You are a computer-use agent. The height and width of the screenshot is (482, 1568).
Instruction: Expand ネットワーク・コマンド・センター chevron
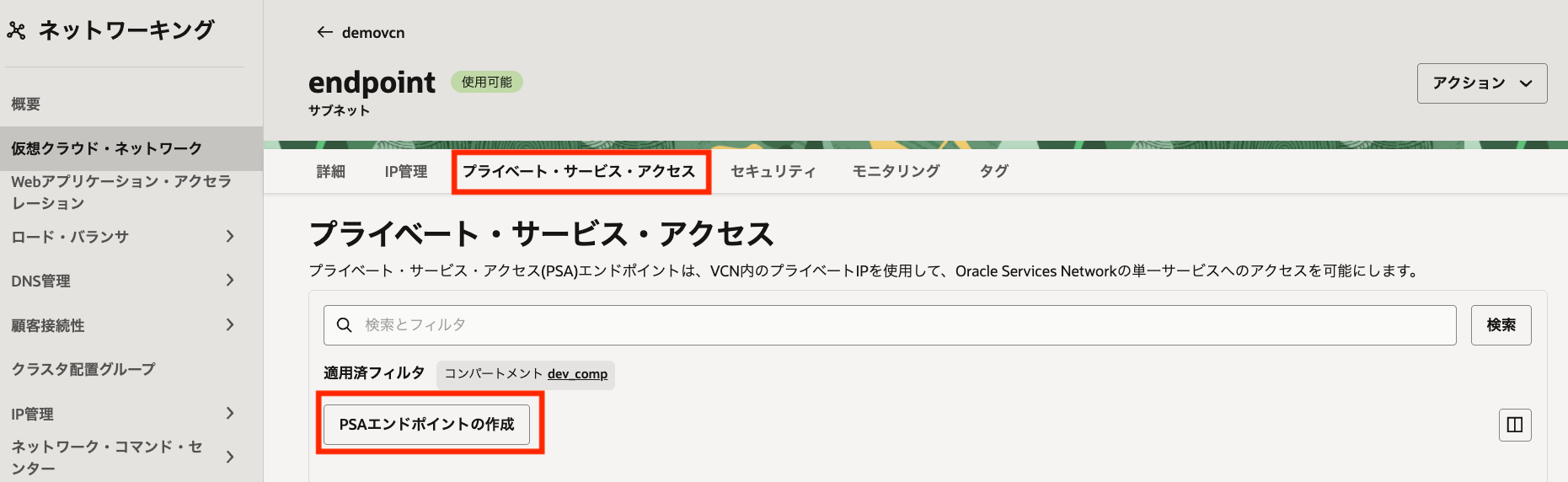pos(230,457)
